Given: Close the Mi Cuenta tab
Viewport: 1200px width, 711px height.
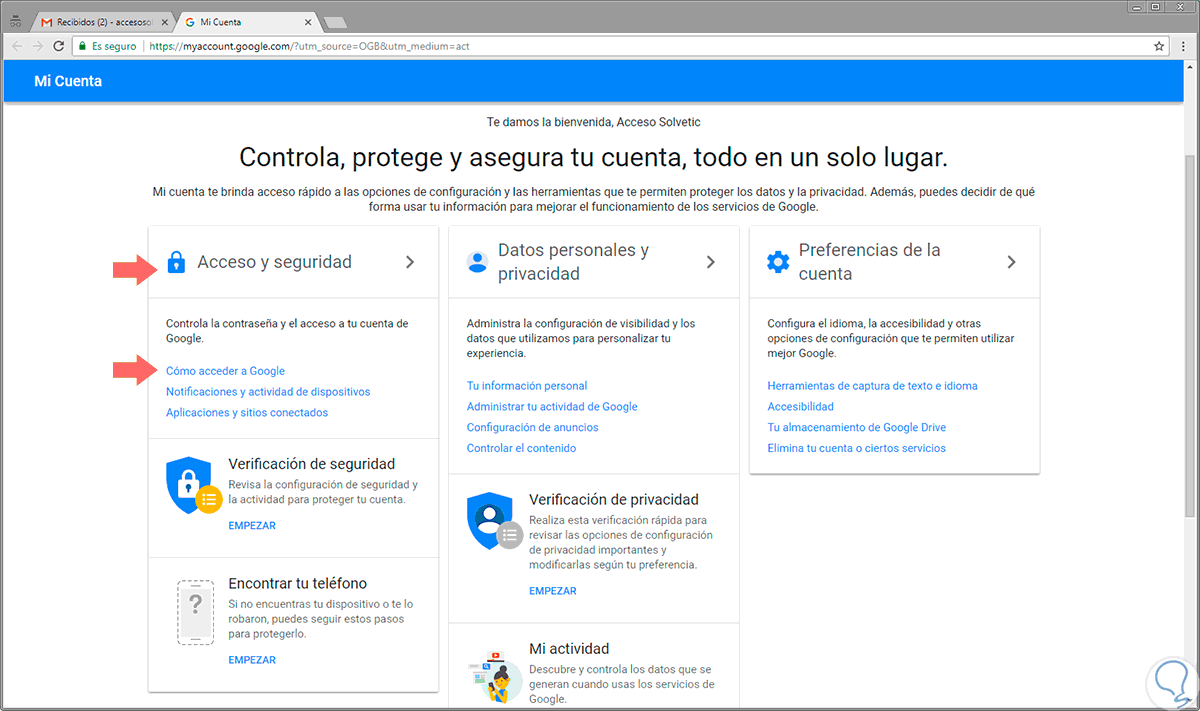Looking at the screenshot, I should (306, 21).
